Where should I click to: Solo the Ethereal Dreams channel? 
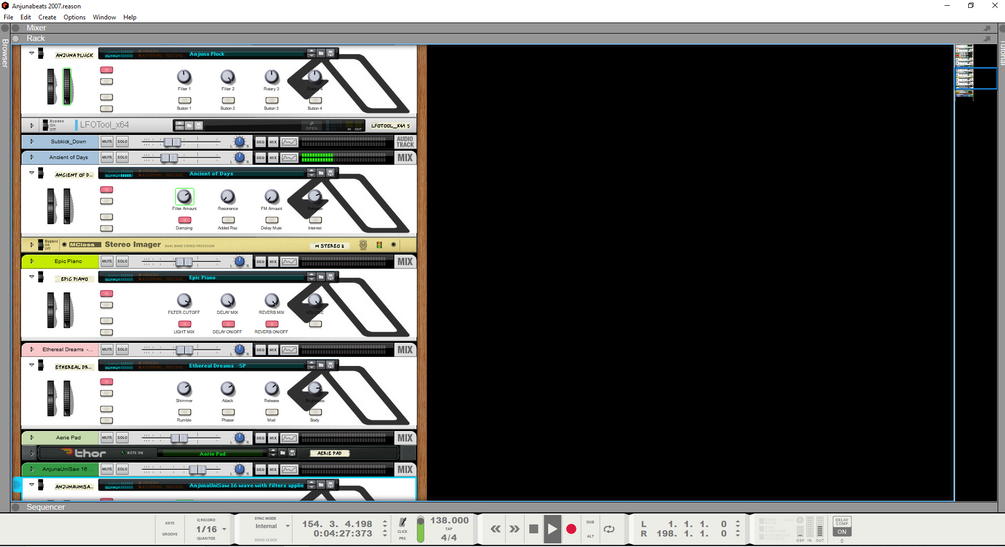click(x=122, y=349)
